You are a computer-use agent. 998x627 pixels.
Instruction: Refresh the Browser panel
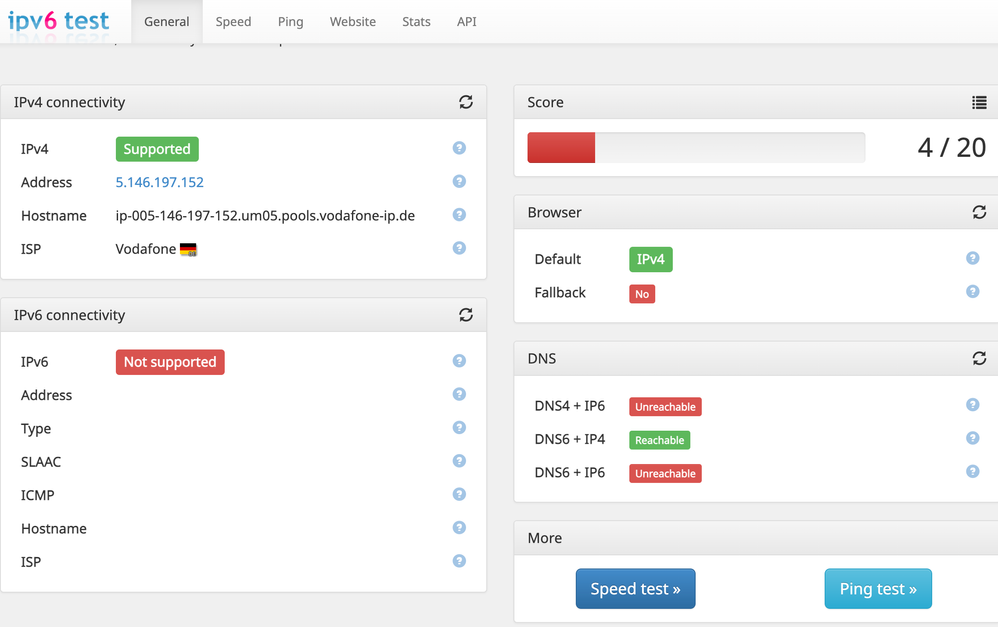coord(979,212)
